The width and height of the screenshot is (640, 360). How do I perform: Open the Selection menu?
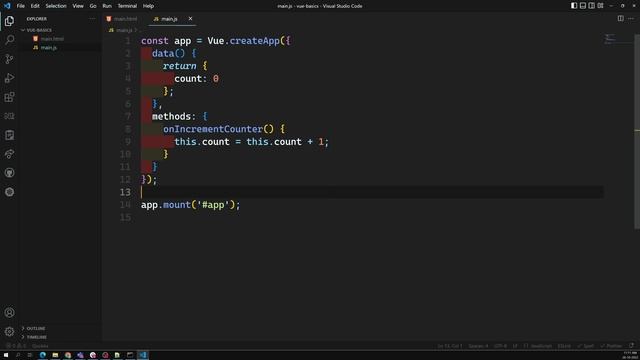pyautogui.click(x=56, y=6)
